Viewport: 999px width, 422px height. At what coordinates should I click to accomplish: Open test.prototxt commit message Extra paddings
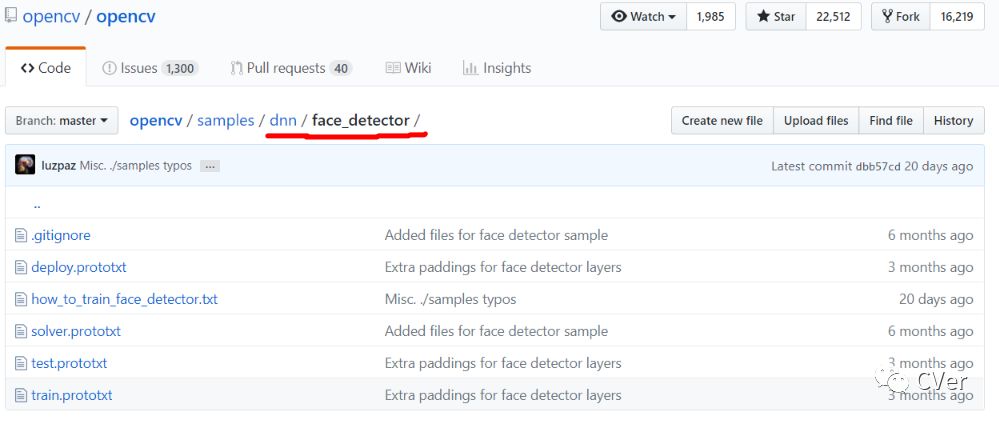503,363
